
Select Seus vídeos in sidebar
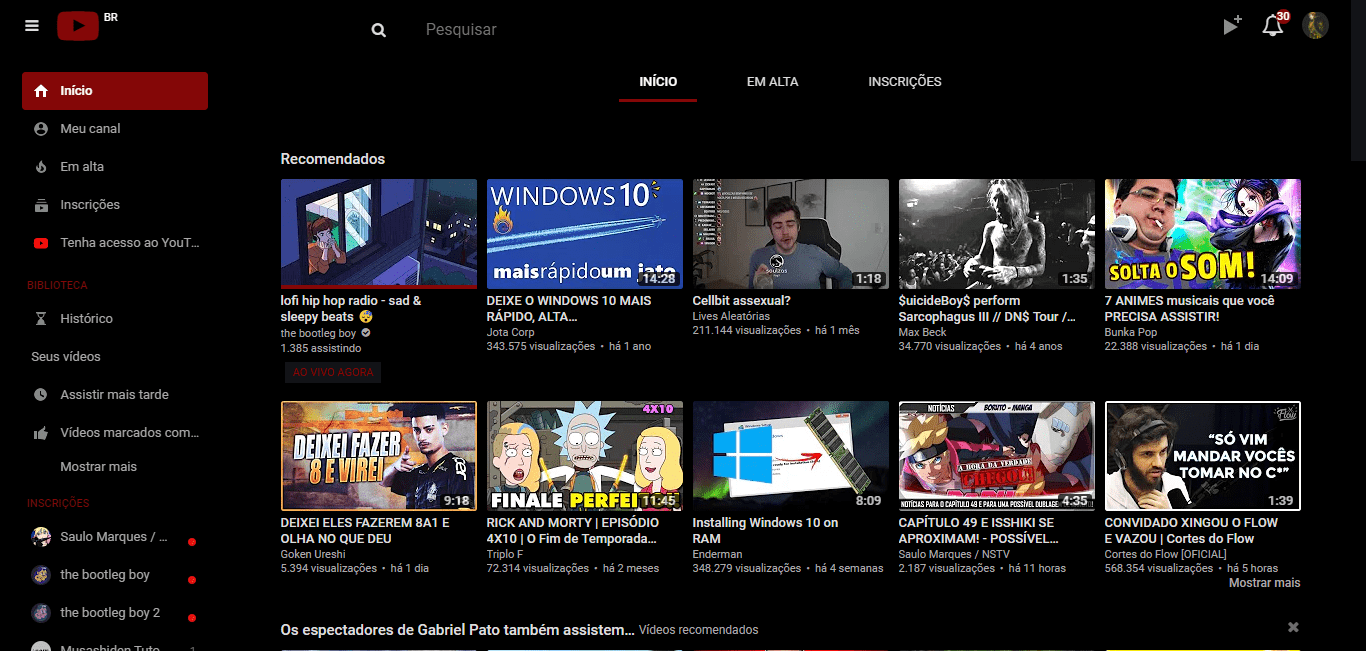click(x=115, y=357)
